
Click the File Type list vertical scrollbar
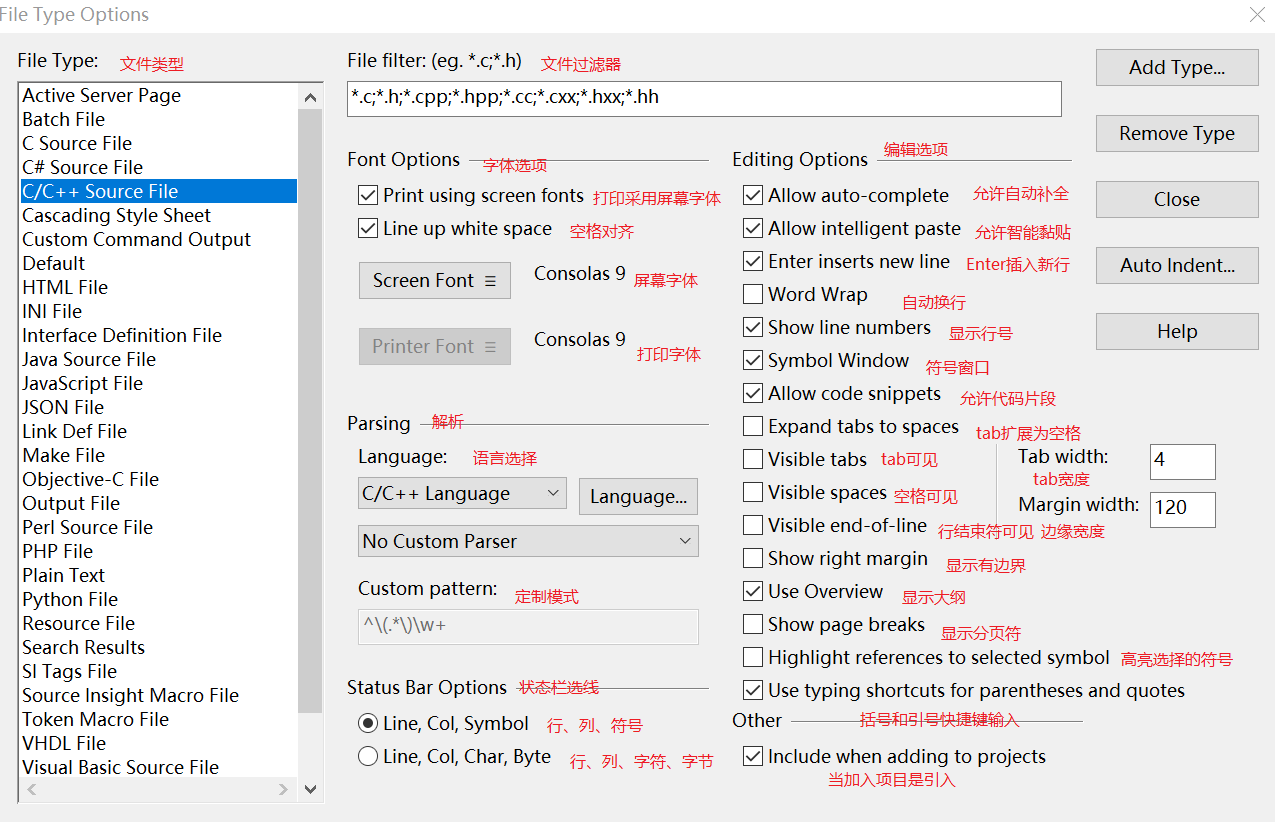tap(311, 400)
